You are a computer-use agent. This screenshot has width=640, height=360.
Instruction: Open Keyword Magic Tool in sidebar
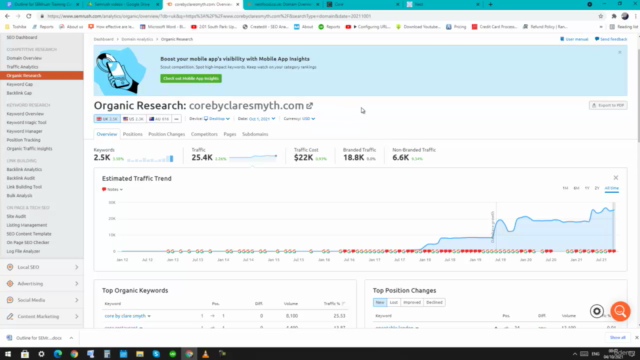(x=27, y=122)
